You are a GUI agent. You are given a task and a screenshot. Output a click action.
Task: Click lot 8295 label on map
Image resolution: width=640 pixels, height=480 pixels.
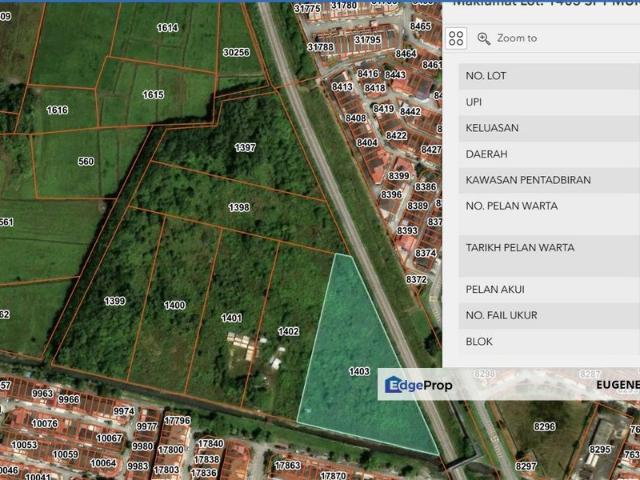(600, 449)
